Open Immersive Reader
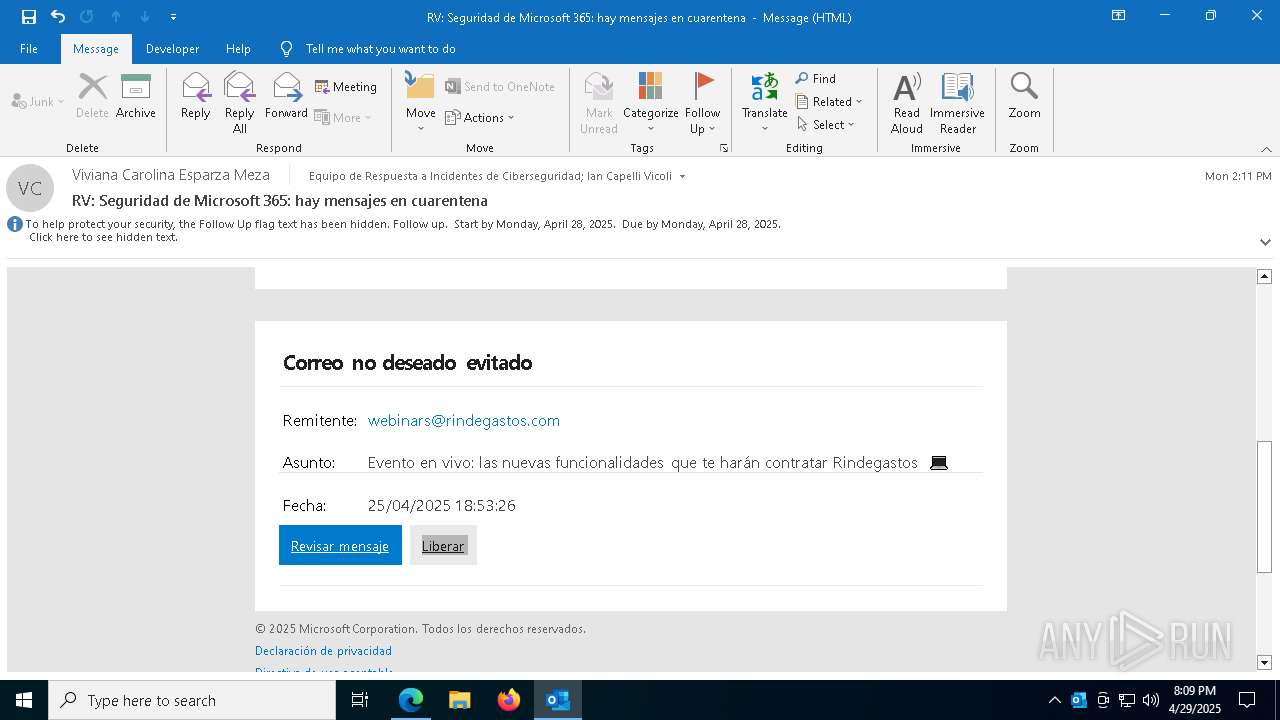 click(958, 102)
